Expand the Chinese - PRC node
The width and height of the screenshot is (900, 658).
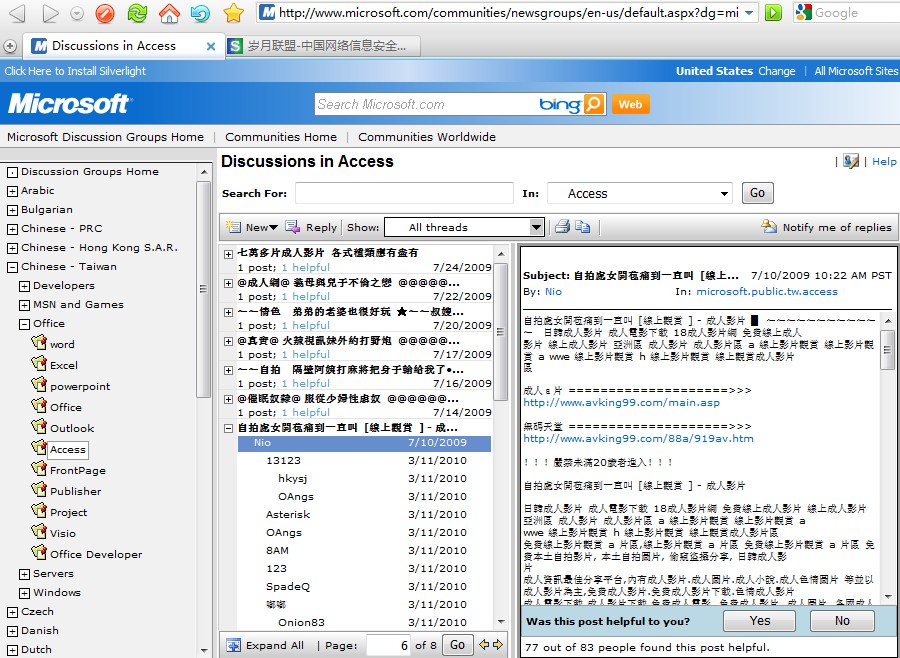pos(12,229)
